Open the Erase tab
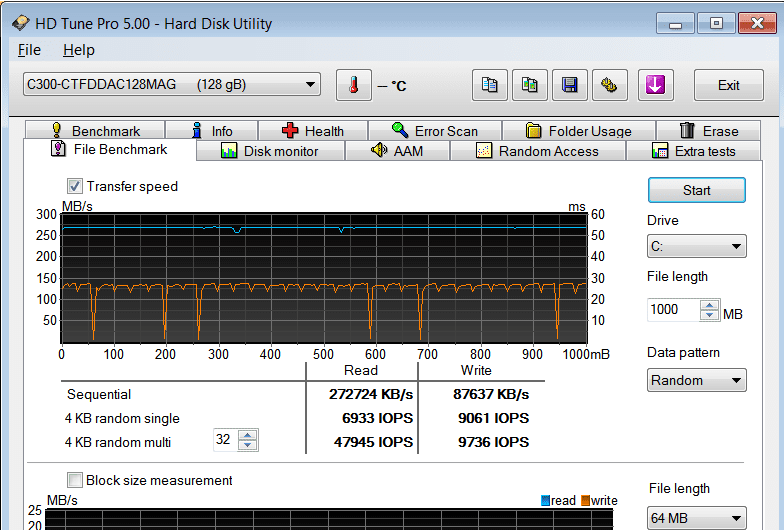 click(708, 130)
